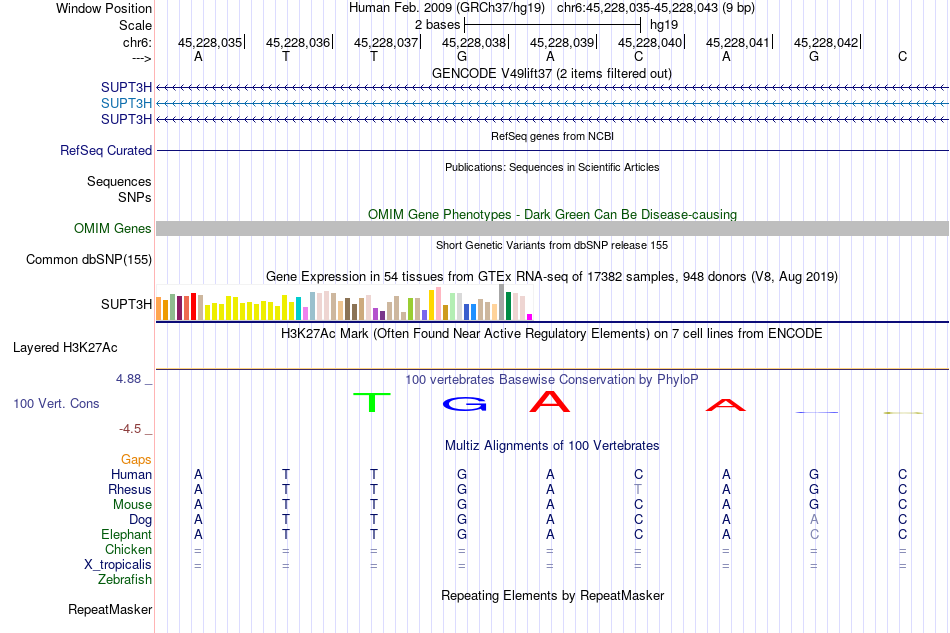Select the Common dbSNP(155) label
The width and height of the screenshot is (950, 633).
coord(88,259)
